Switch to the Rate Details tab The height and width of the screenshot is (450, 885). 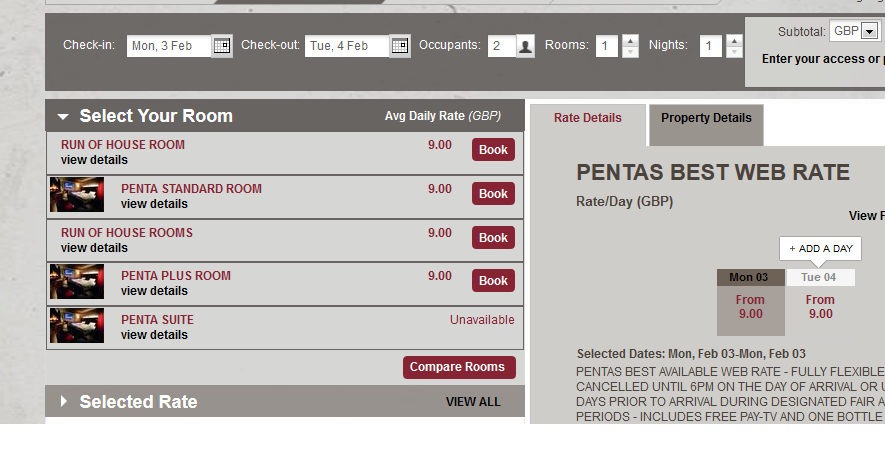(x=588, y=118)
